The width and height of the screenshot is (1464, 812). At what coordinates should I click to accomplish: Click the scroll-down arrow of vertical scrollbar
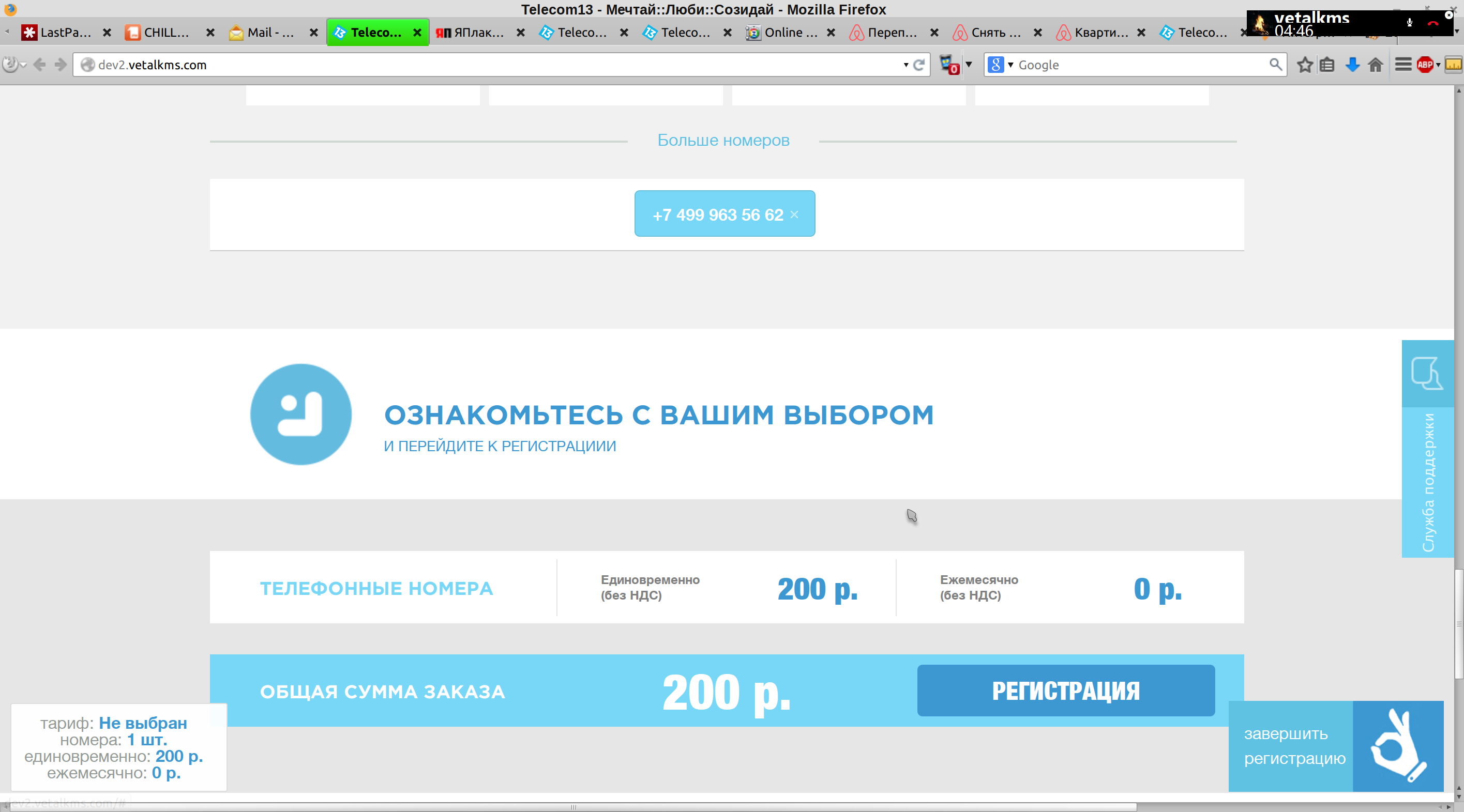1458,796
